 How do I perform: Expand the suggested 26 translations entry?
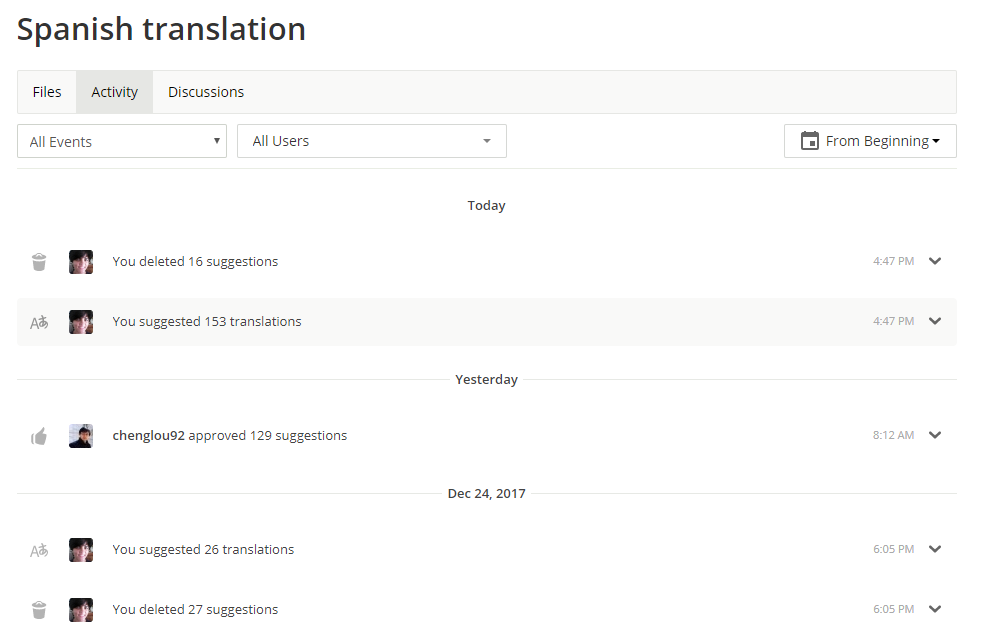point(935,550)
